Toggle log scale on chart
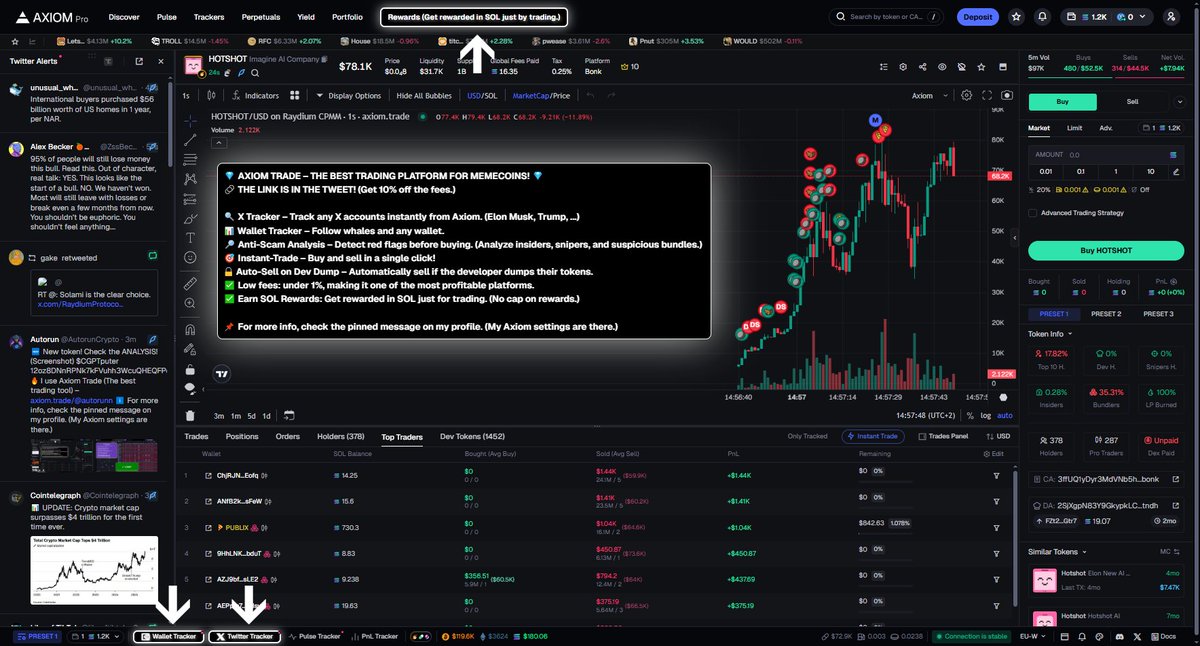Image resolution: width=1200 pixels, height=646 pixels. pyautogui.click(x=986, y=416)
